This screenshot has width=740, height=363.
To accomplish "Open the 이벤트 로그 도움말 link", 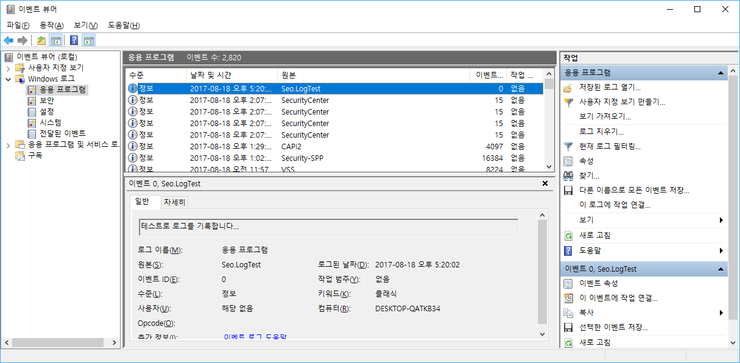I will tap(255, 337).
